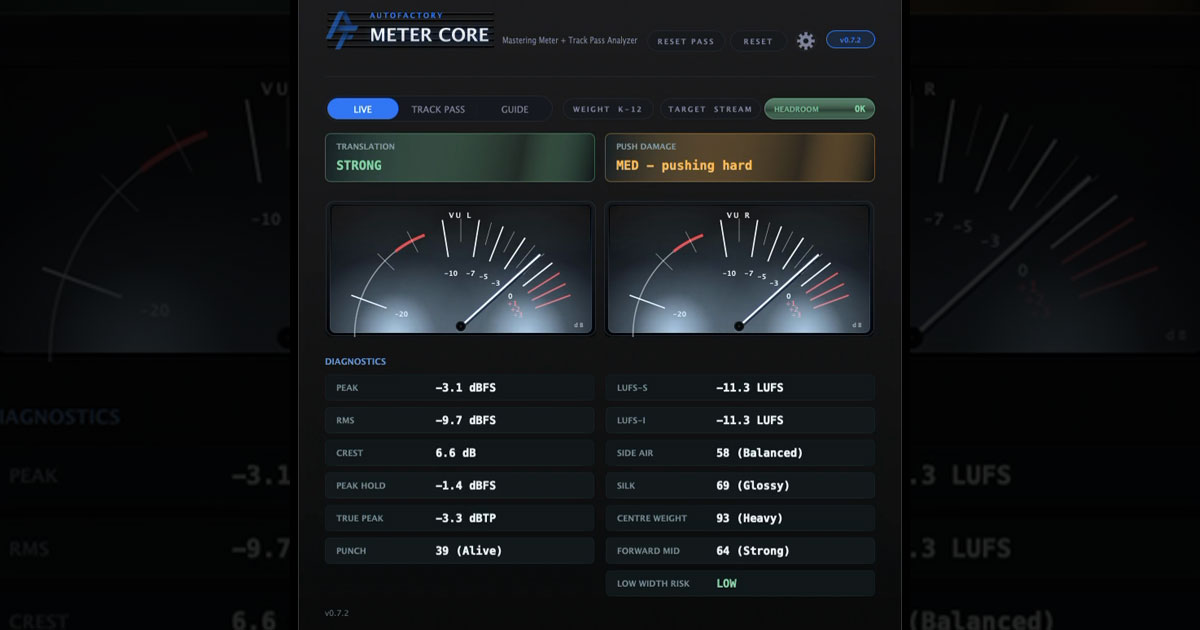This screenshot has width=1200, height=630.
Task: Open the settings gear icon
Action: (805, 41)
